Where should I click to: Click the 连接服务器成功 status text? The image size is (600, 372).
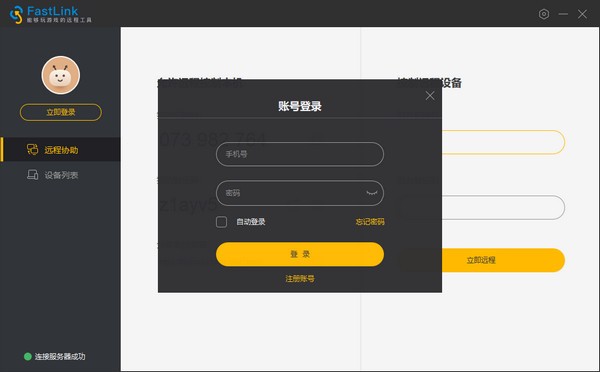click(60, 357)
